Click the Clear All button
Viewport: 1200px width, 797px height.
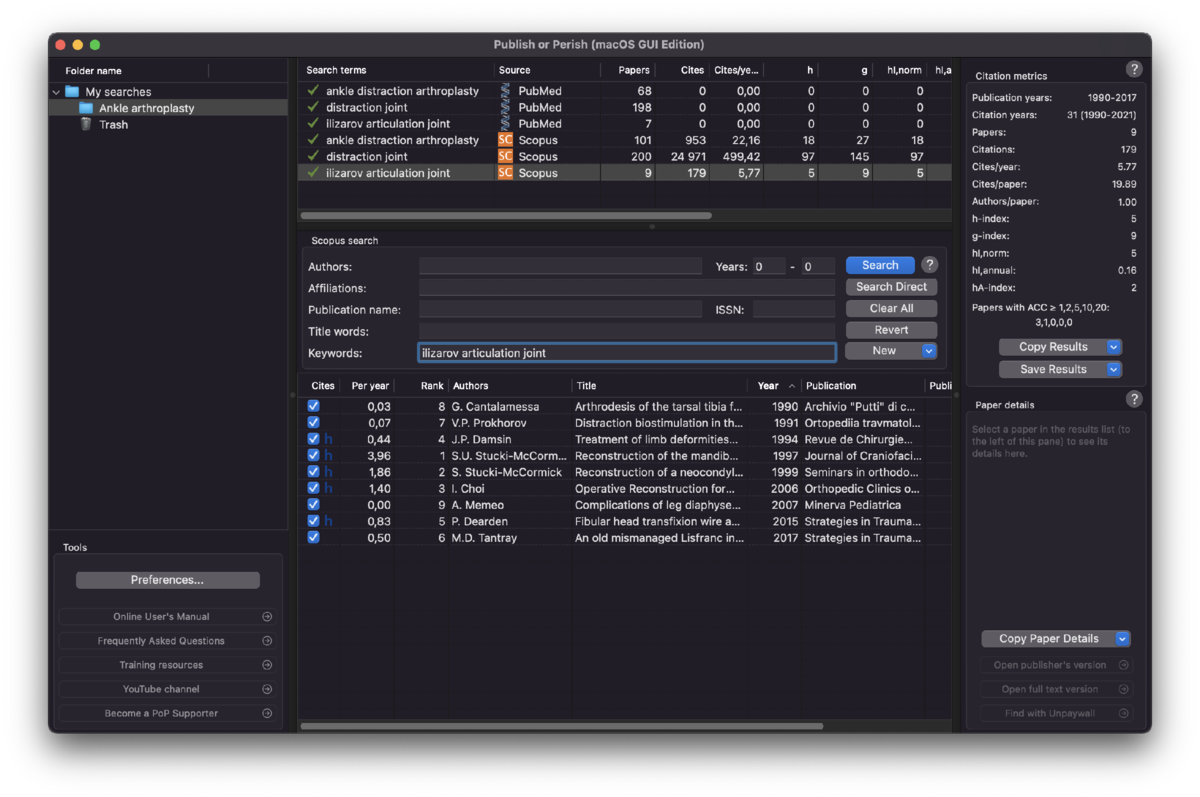[891, 308]
